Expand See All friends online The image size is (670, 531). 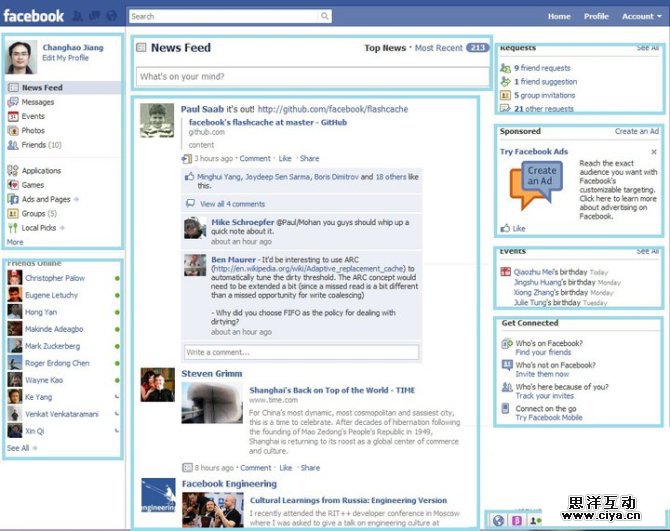[x=18, y=448]
